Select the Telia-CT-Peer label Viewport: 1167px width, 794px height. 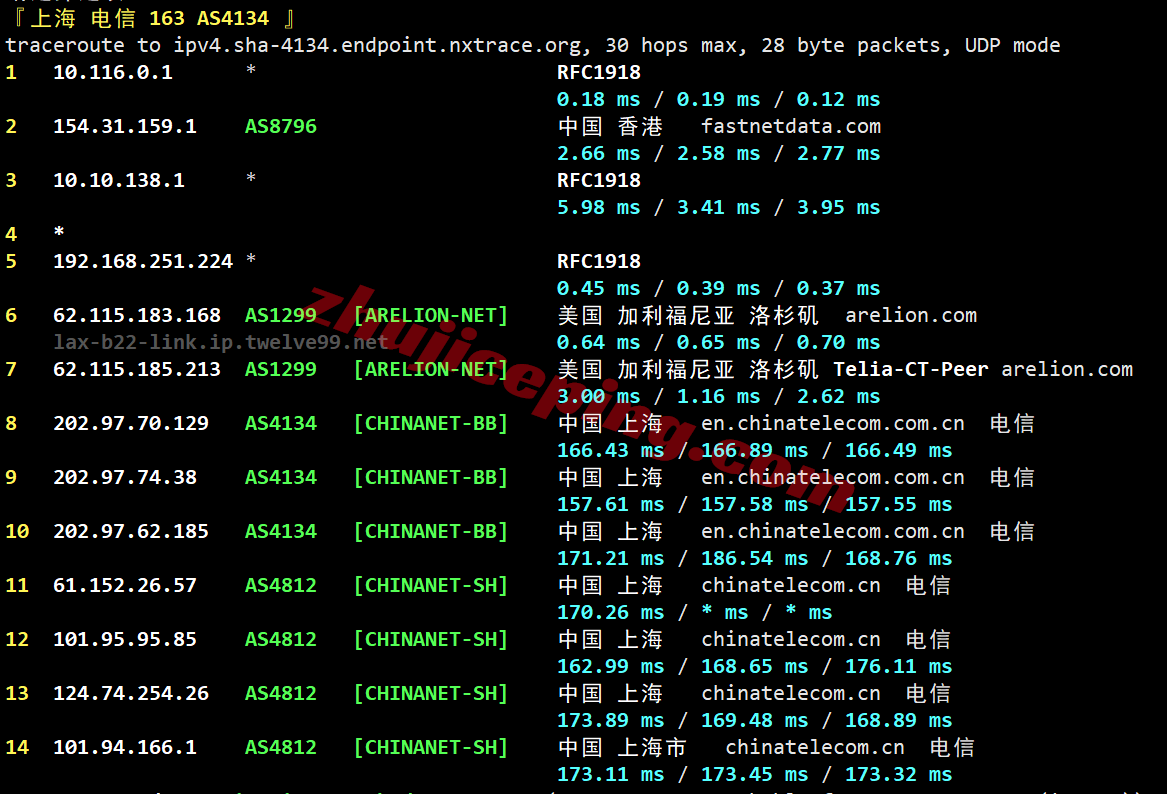coord(911,369)
